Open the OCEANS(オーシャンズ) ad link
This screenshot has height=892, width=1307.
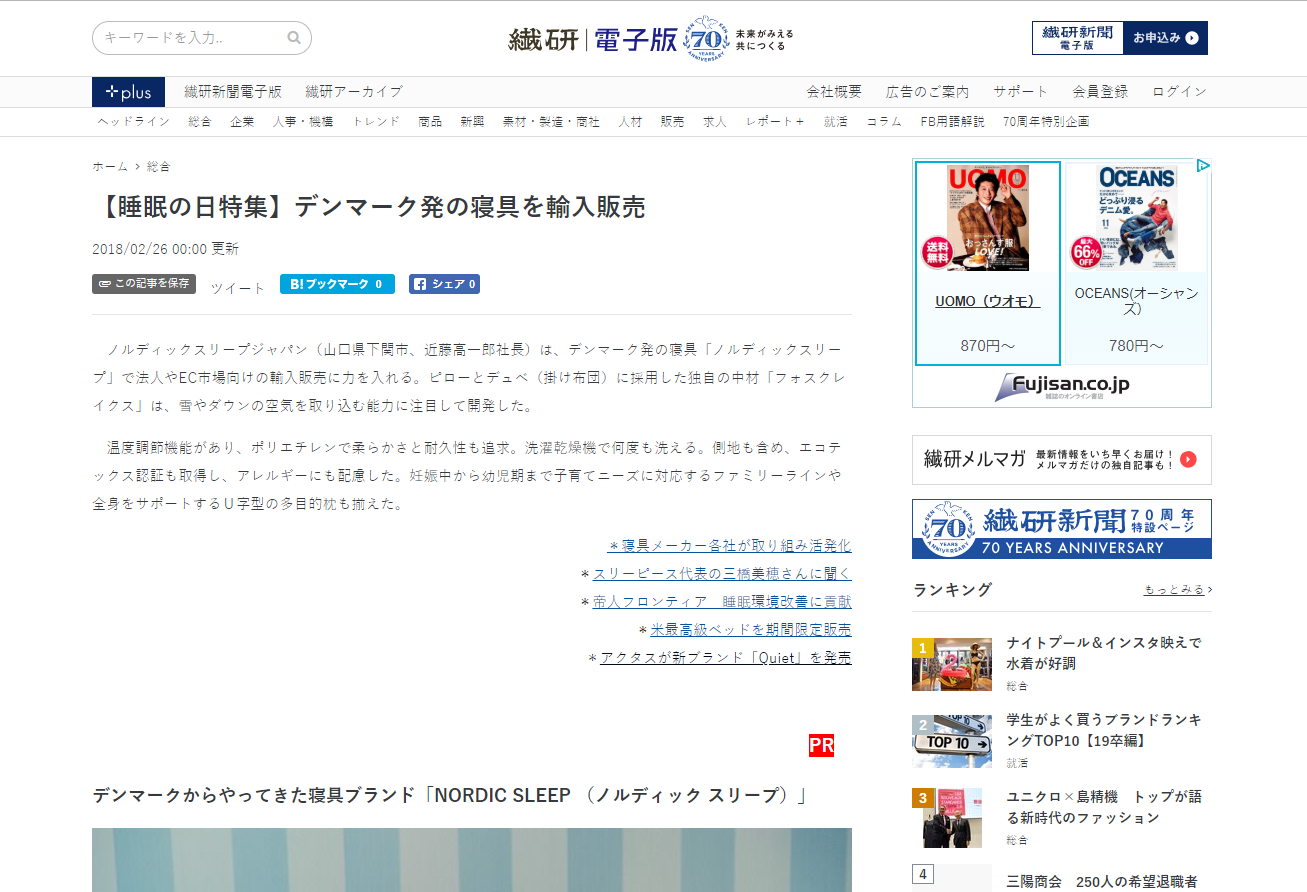[x=1136, y=301]
